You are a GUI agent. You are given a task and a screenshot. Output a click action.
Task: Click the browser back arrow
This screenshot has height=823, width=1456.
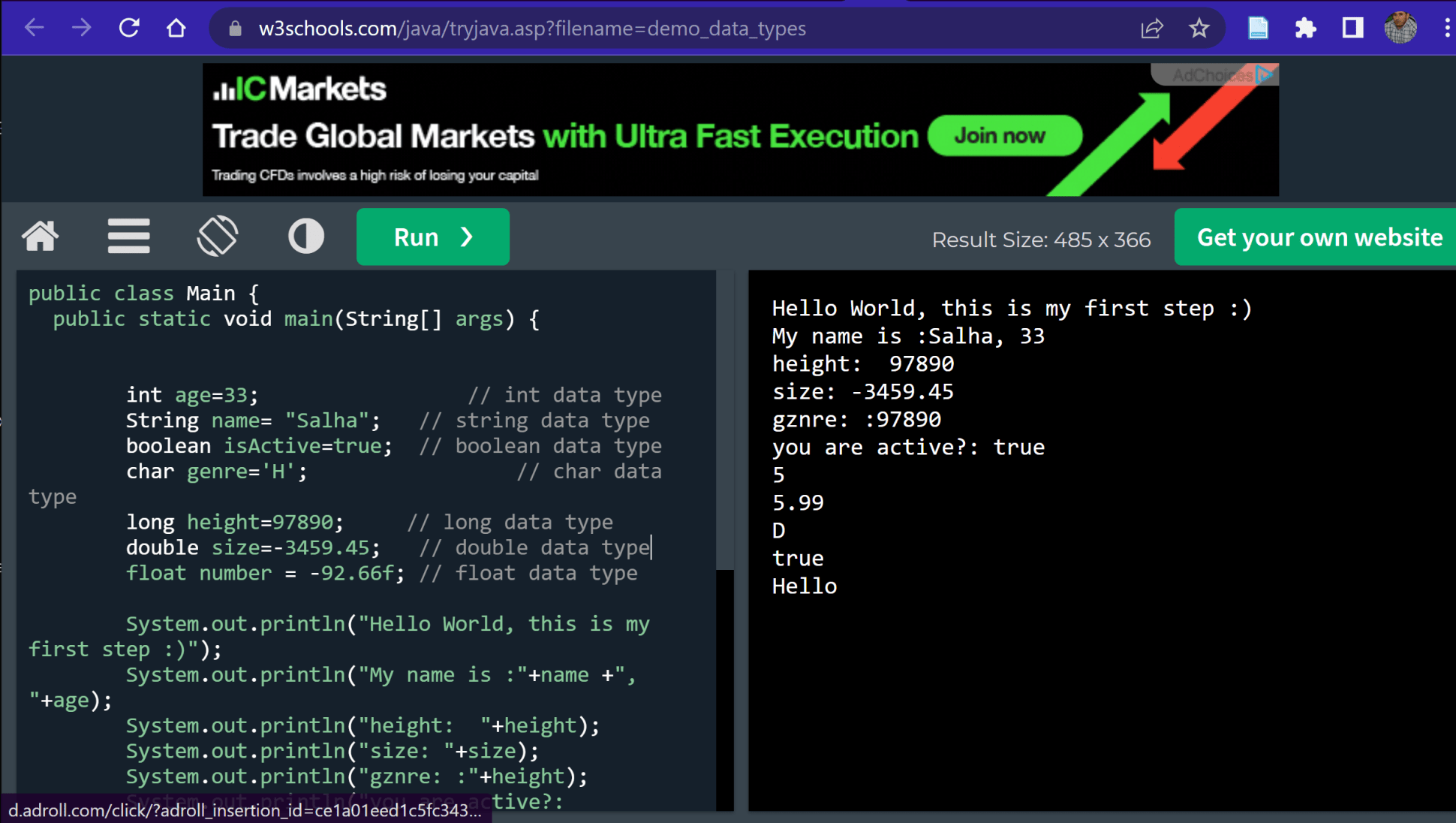point(35,28)
